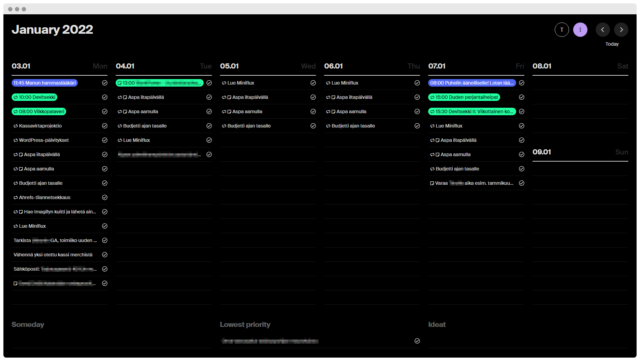This screenshot has width=640, height=361.
Task: Open 15:30 Devitsekki II: Viikottainen event
Action: click(x=472, y=111)
